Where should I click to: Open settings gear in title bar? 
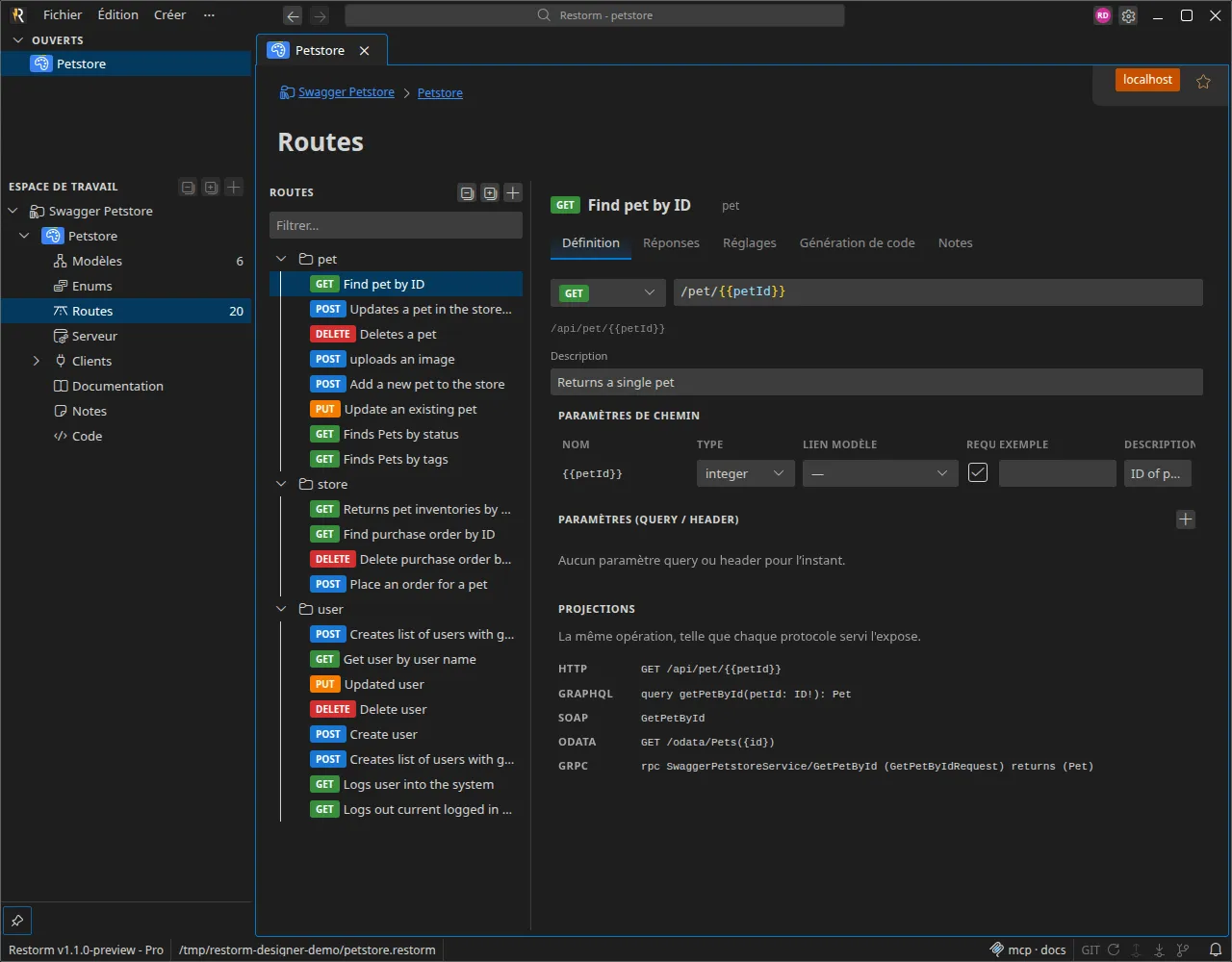point(1129,15)
